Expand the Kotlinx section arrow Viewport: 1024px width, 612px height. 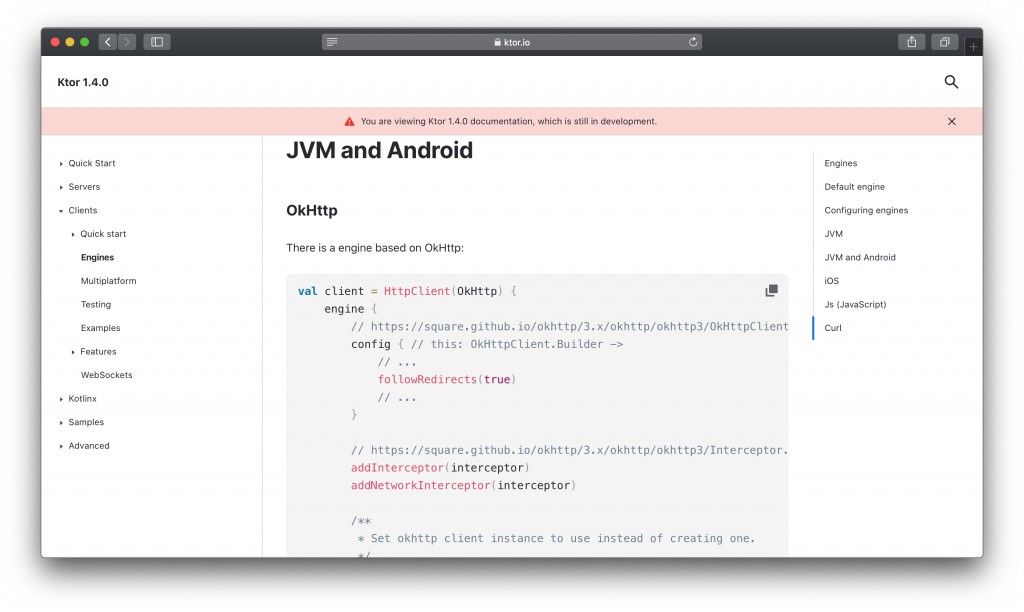click(x=61, y=399)
